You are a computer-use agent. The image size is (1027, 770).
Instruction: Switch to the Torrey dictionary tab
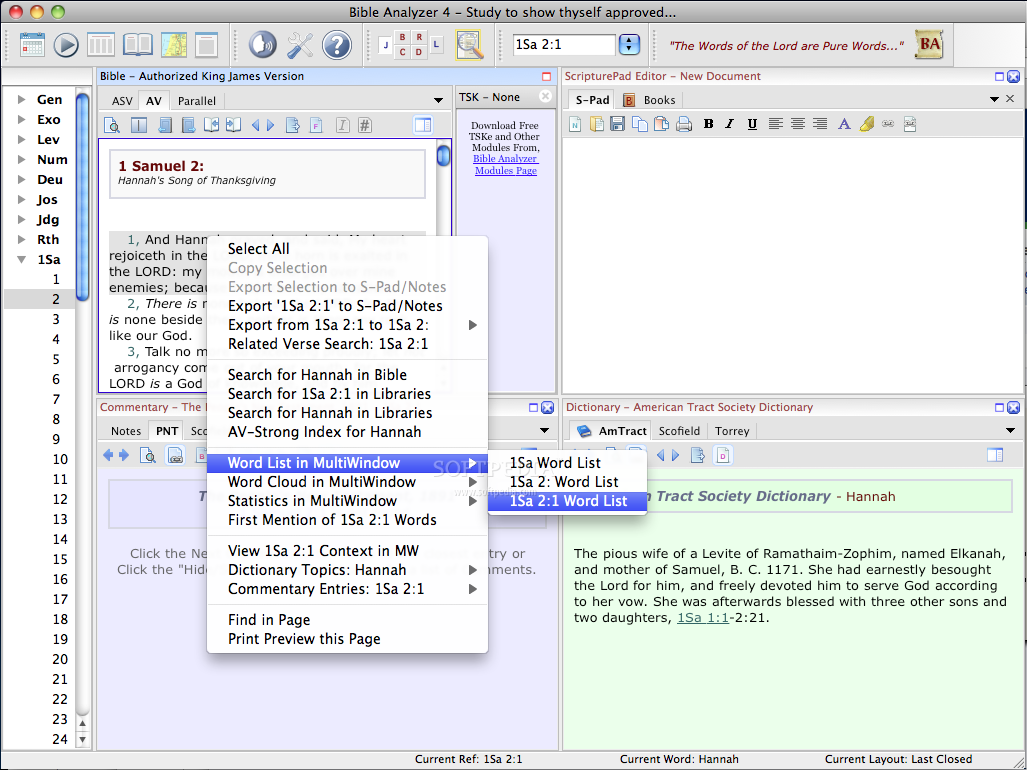(732, 431)
